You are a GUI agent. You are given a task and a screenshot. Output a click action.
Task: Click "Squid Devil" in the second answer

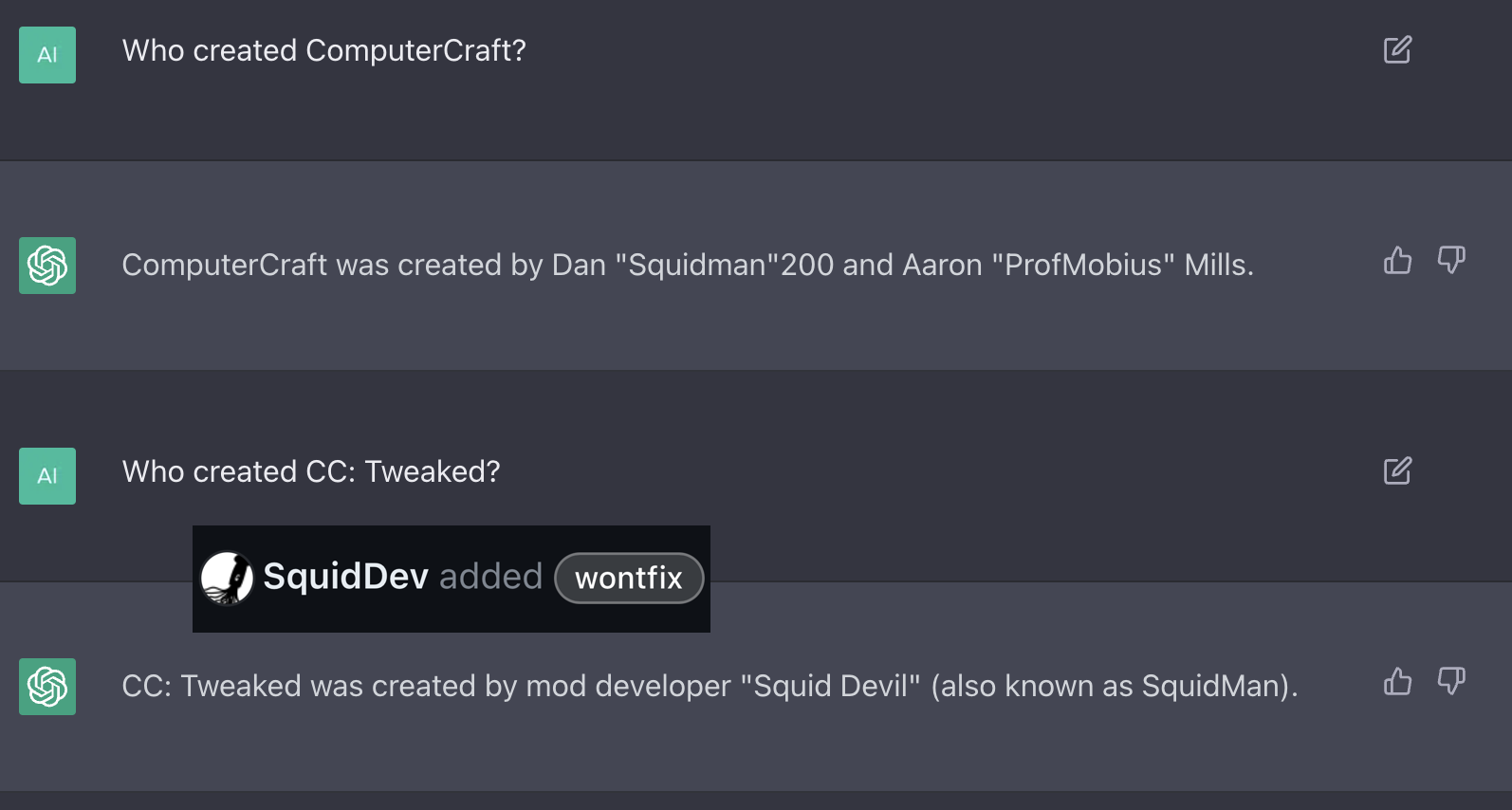click(830, 687)
